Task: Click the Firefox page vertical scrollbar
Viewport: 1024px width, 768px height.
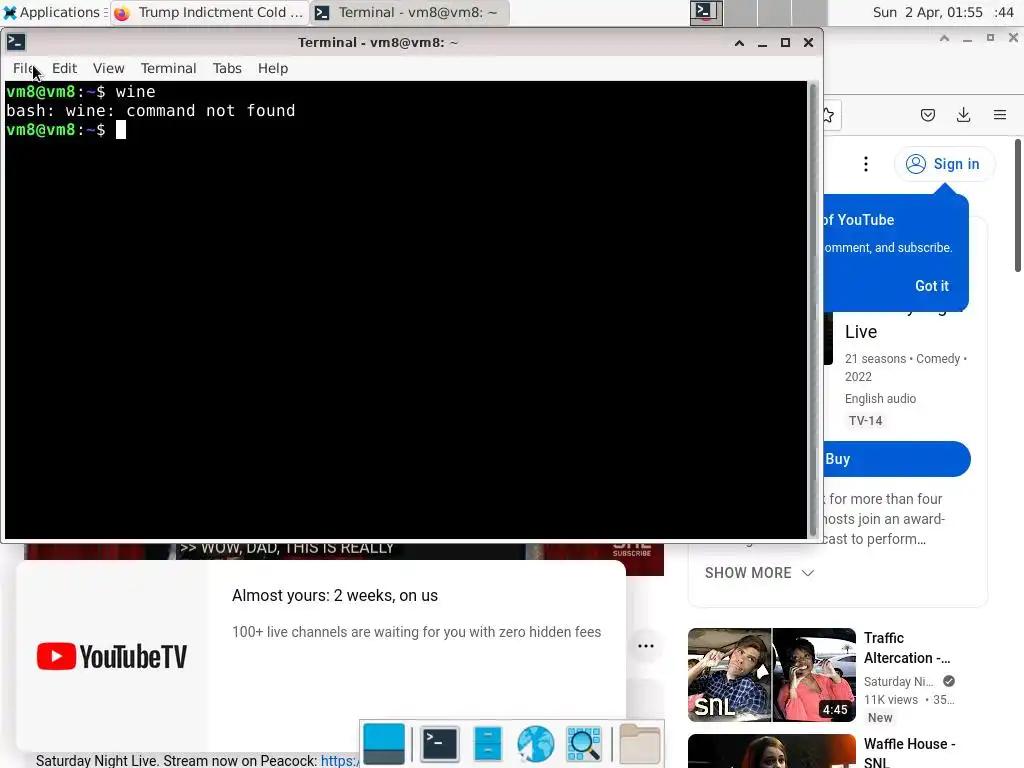Action: pyautogui.click(x=1017, y=206)
